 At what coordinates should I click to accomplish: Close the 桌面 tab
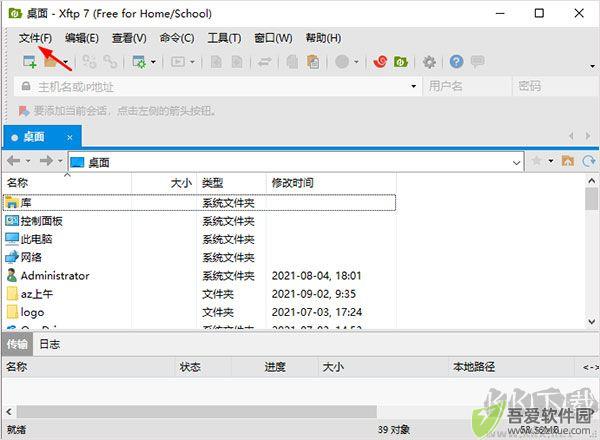70,137
